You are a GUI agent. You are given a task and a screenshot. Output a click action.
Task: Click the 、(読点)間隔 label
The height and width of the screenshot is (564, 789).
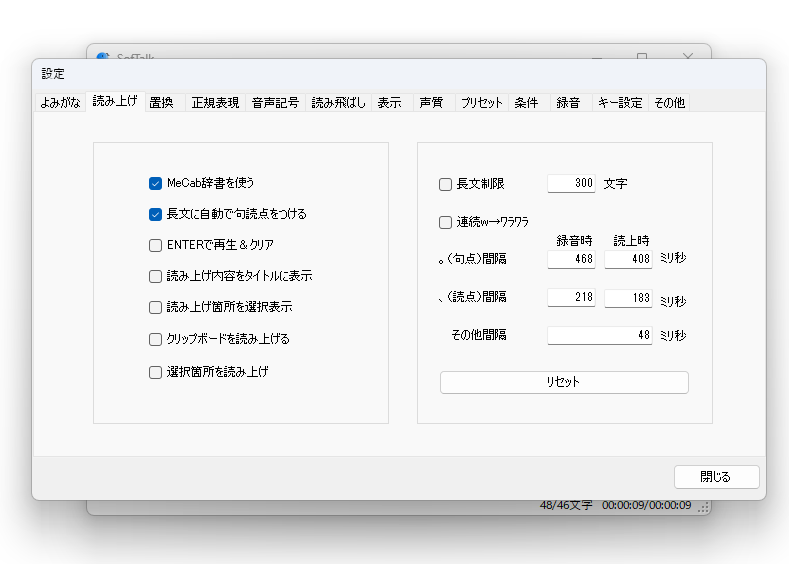tap(472, 297)
